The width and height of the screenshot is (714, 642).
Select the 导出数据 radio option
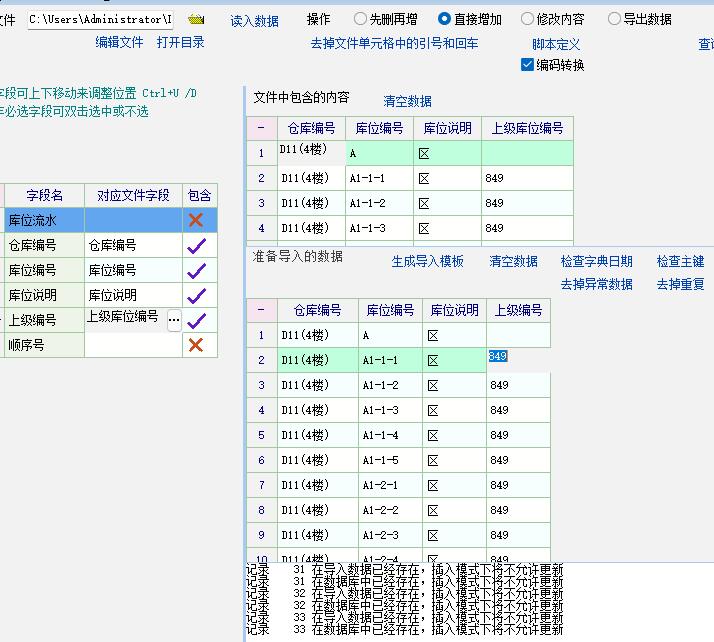click(x=615, y=19)
